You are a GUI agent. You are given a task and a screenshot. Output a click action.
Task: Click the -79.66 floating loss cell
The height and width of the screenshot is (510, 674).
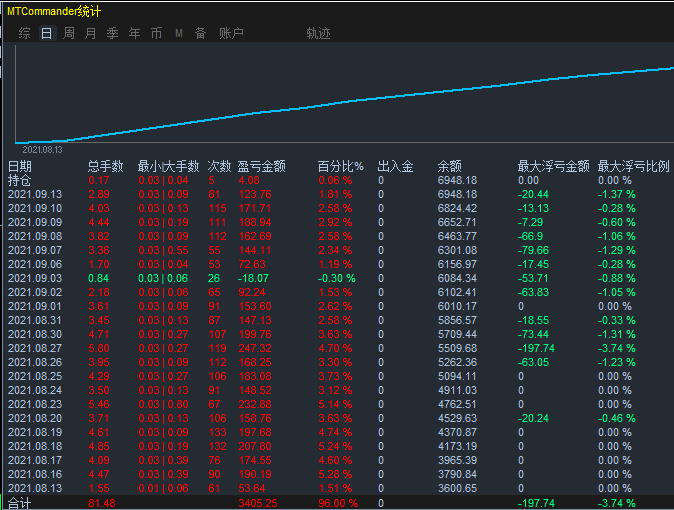533,250
